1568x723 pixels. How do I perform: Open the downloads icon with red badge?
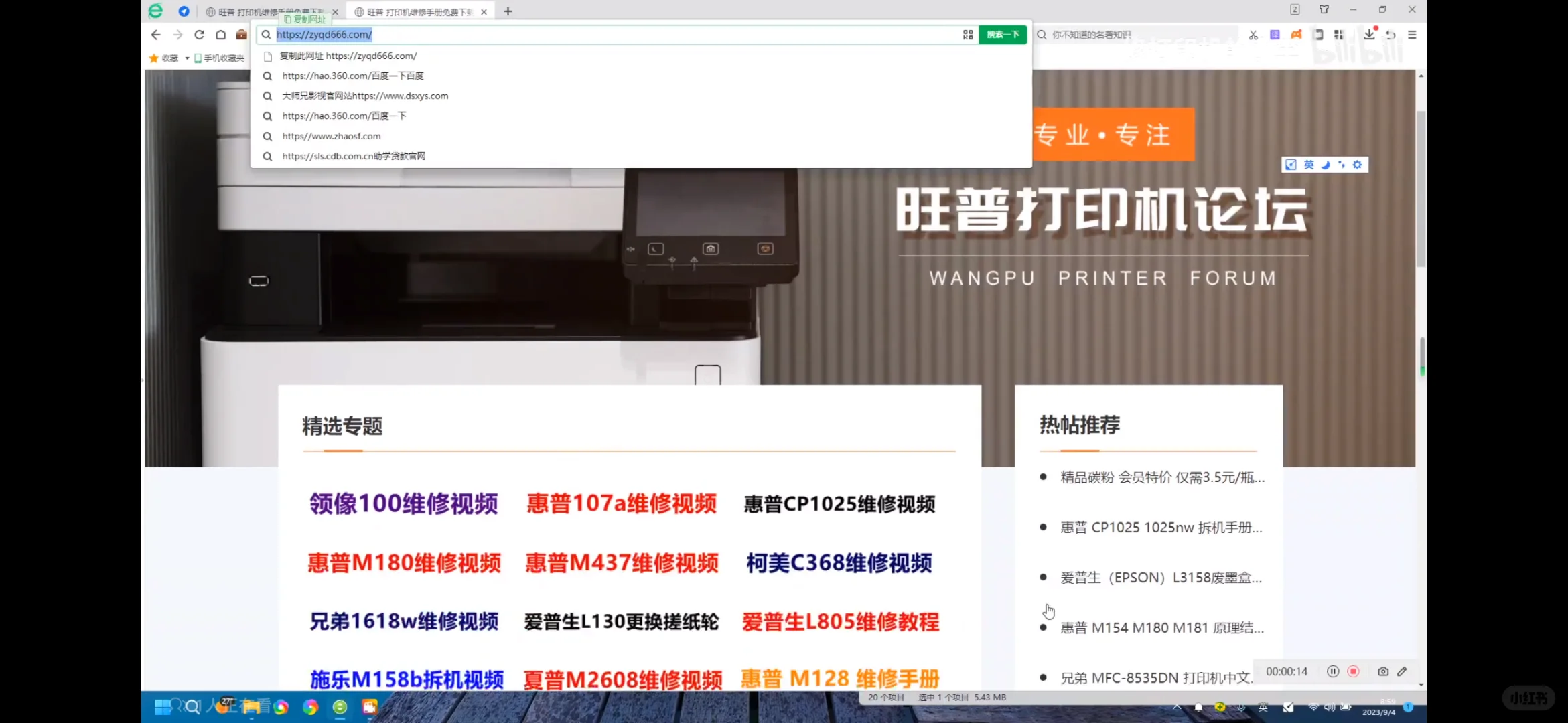pos(1369,35)
